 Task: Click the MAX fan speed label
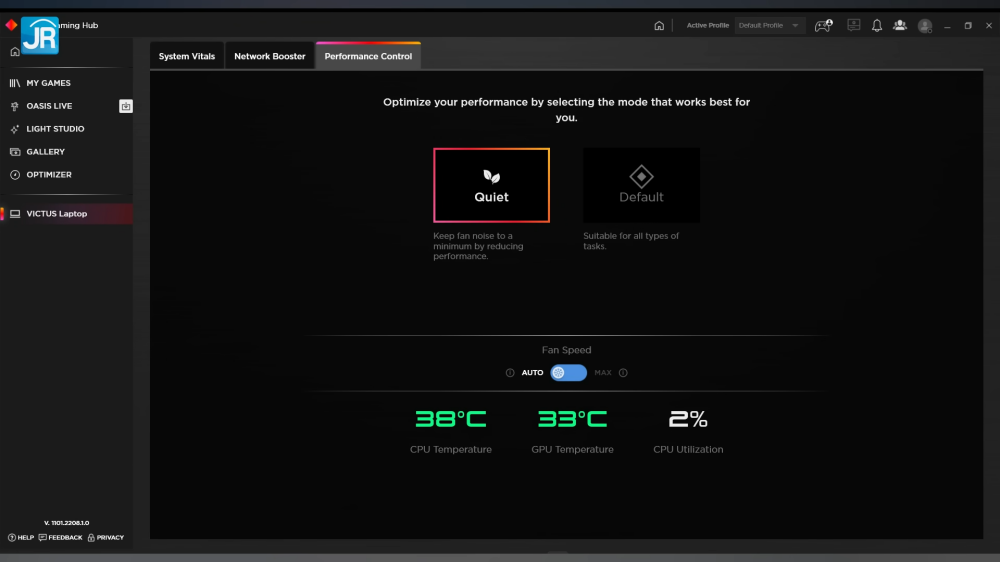point(603,373)
